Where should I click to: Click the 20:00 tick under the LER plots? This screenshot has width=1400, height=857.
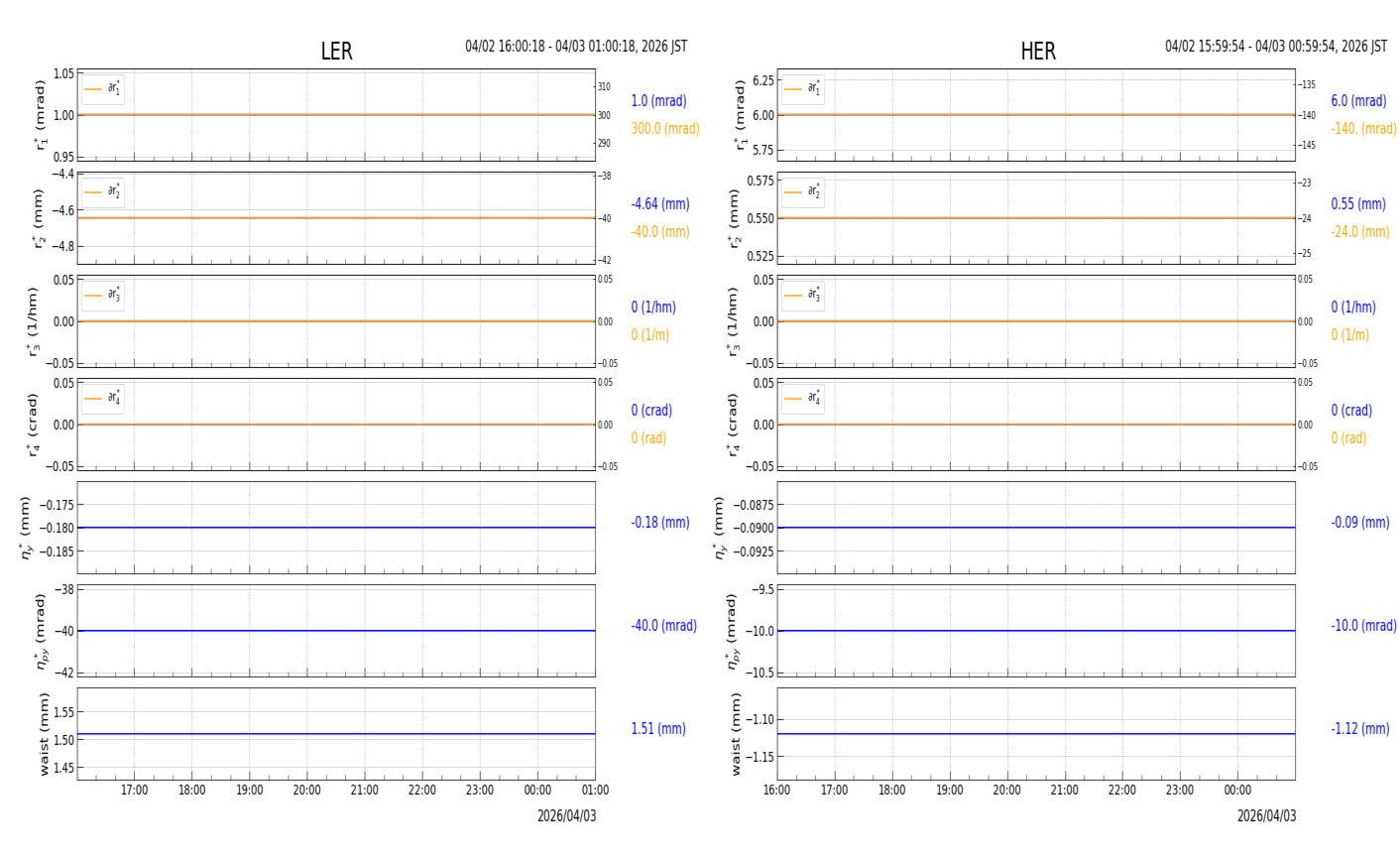pos(307,791)
